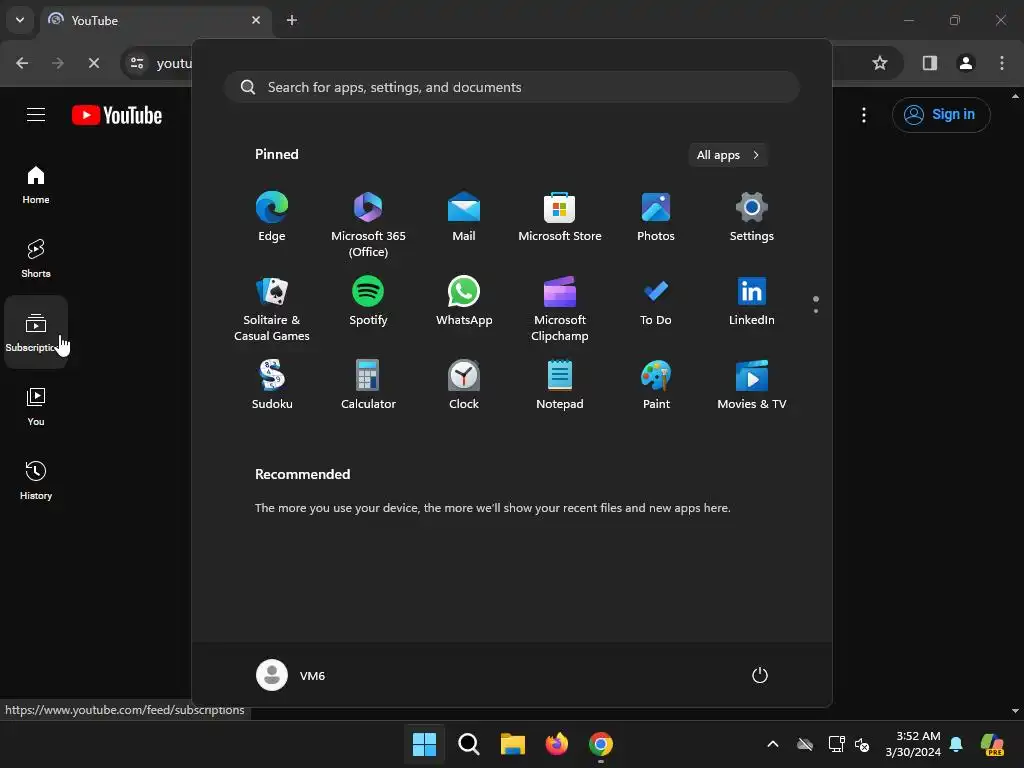Switch to Chrome on the taskbar

click(x=601, y=744)
